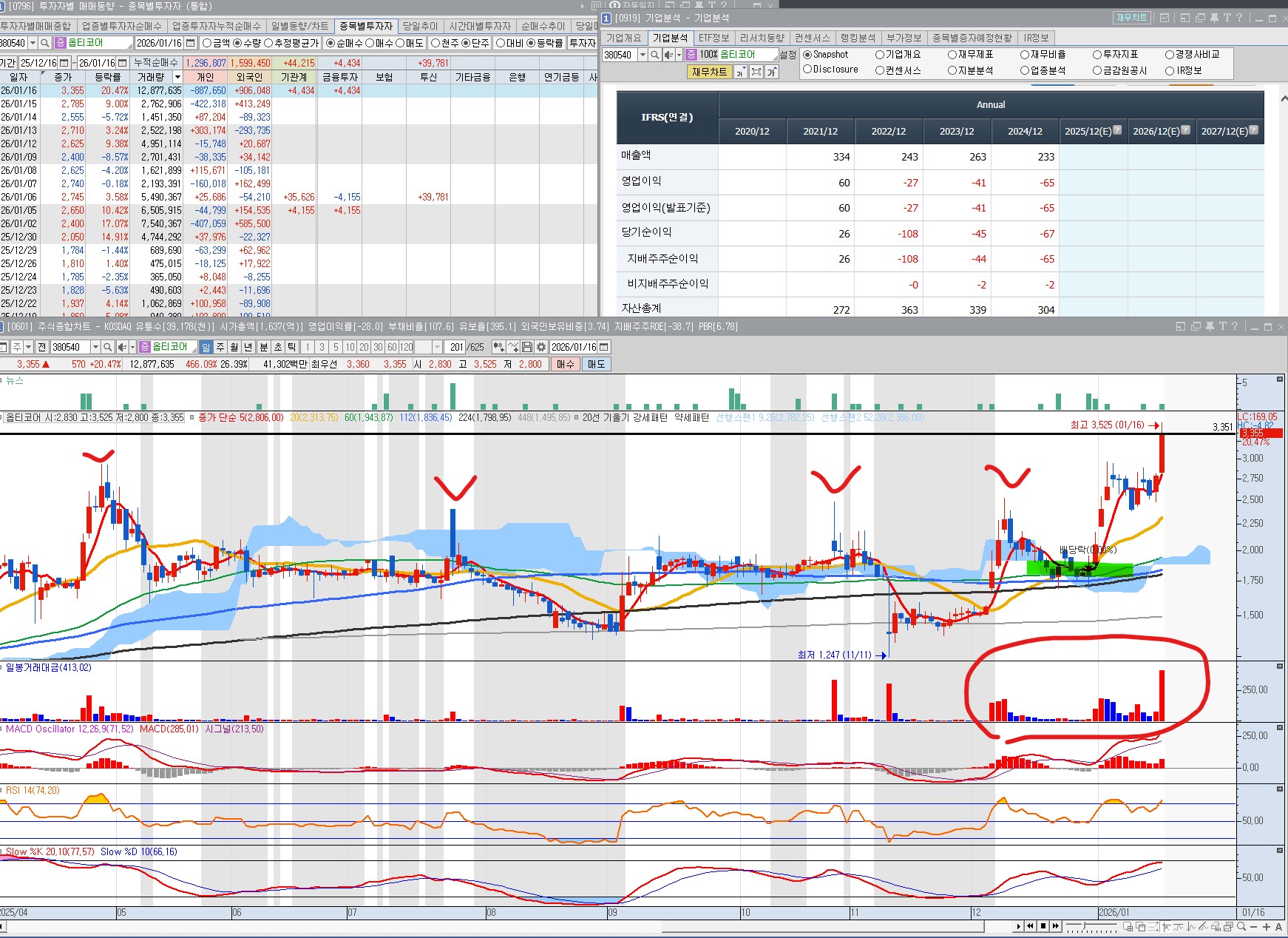Click the search magnifier in the company analysis window

coord(654,55)
